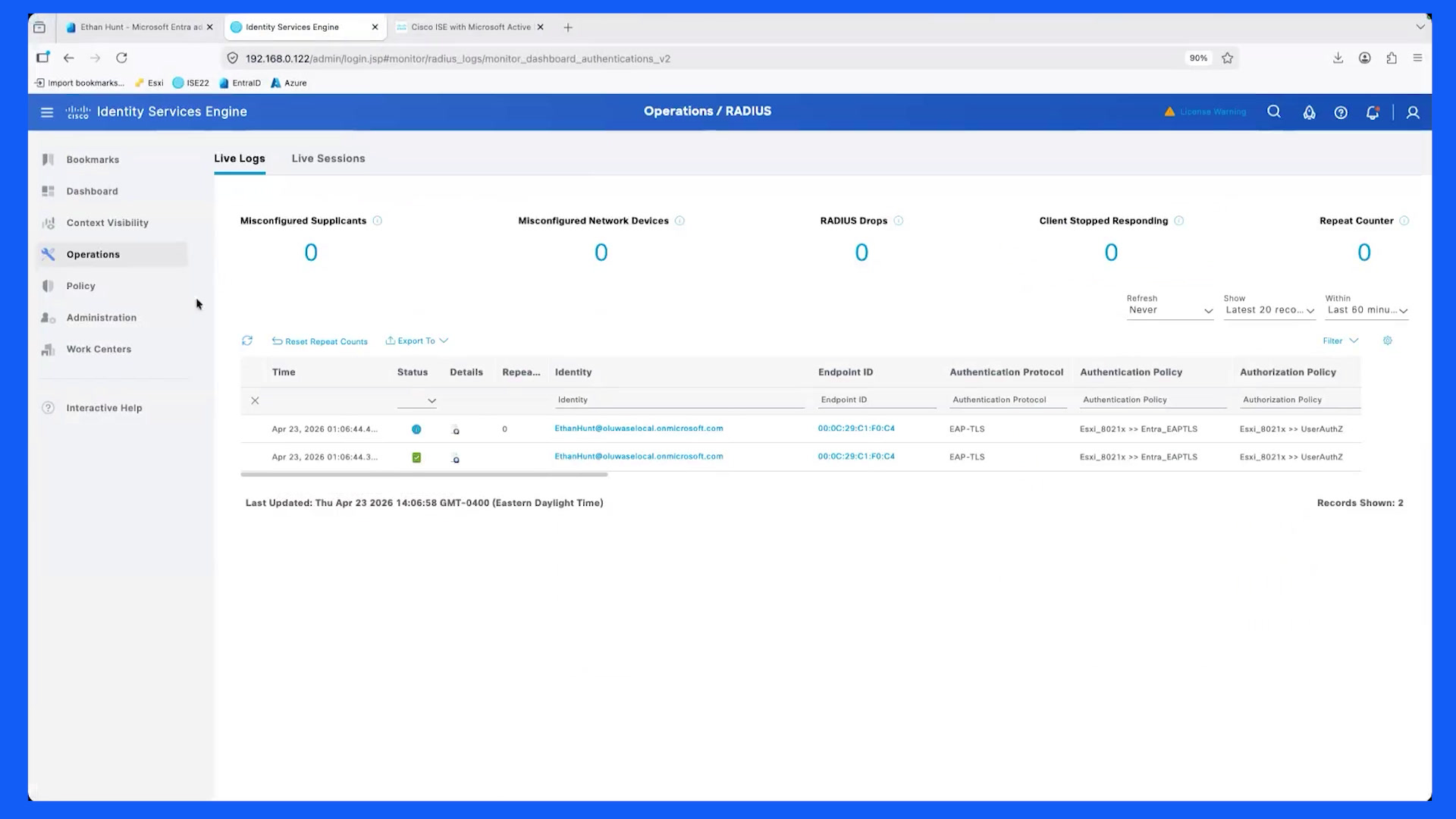The height and width of the screenshot is (819, 1456).
Task: Bookmark this page with star icon
Action: [1227, 58]
